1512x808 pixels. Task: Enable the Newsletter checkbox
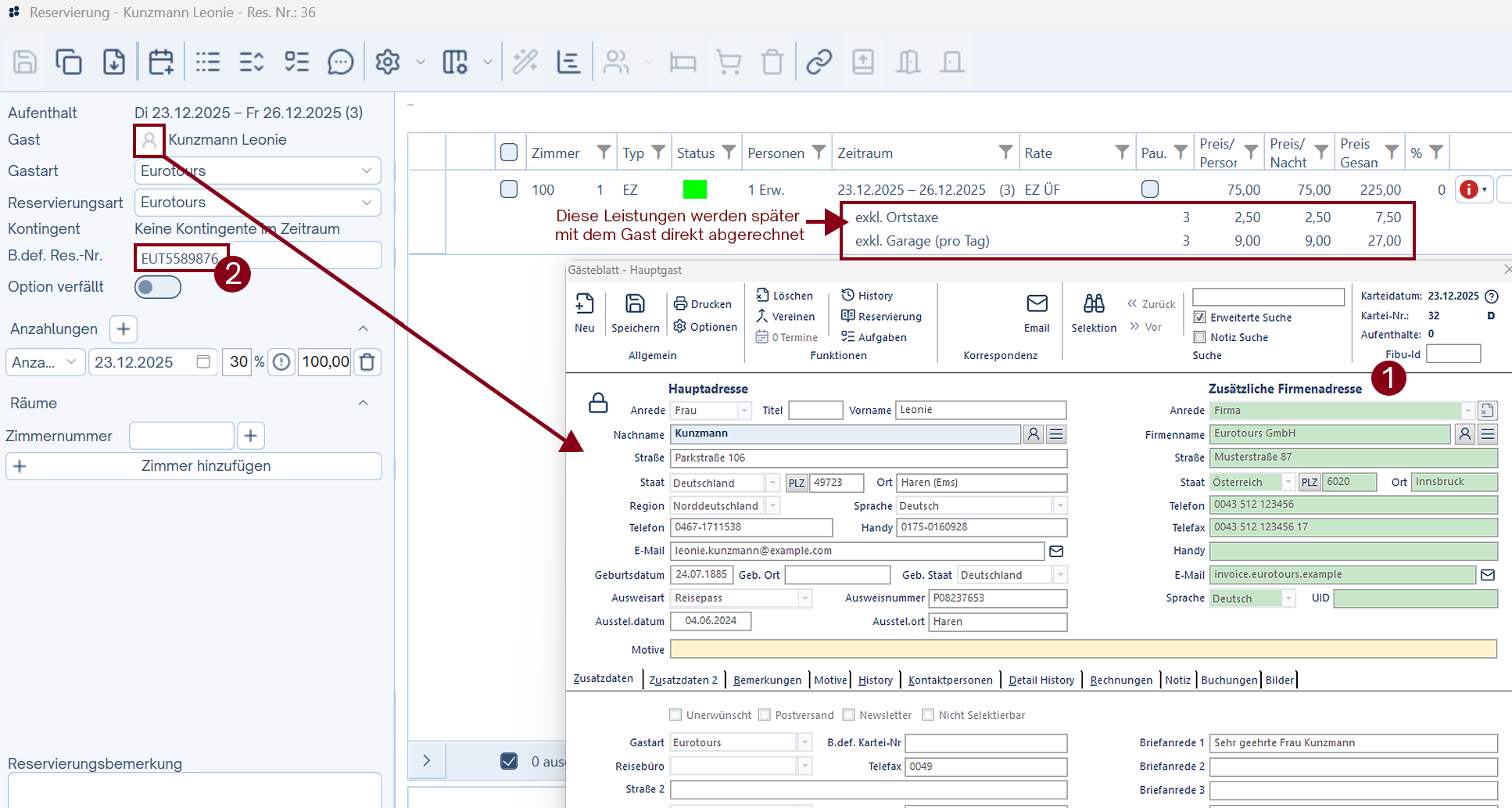coord(848,715)
